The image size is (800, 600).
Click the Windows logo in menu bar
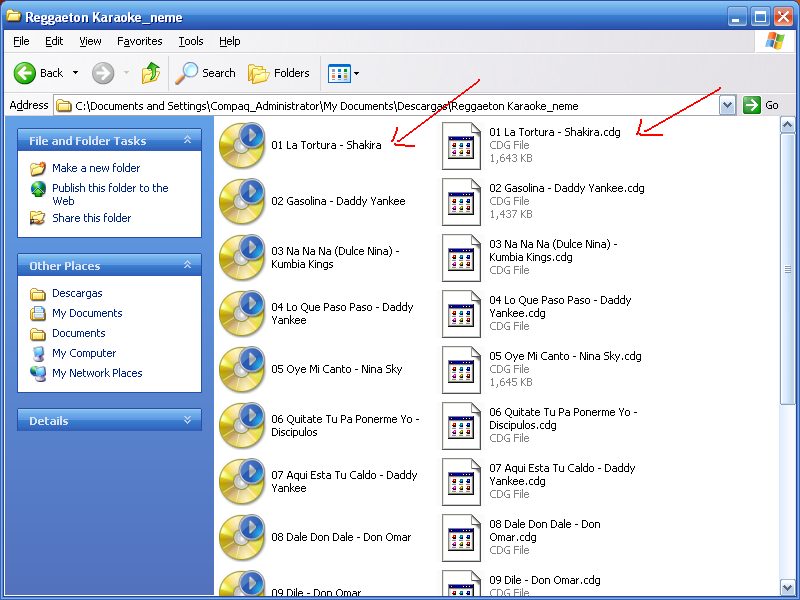774,41
